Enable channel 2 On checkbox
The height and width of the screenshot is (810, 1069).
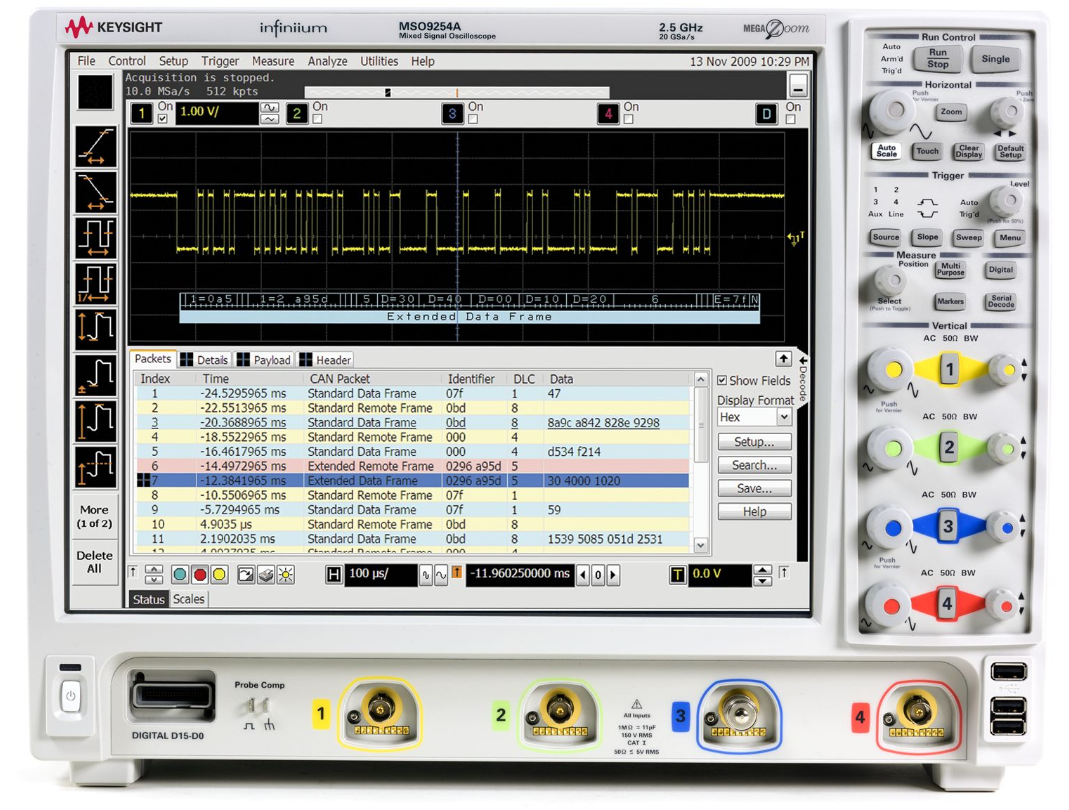point(318,120)
